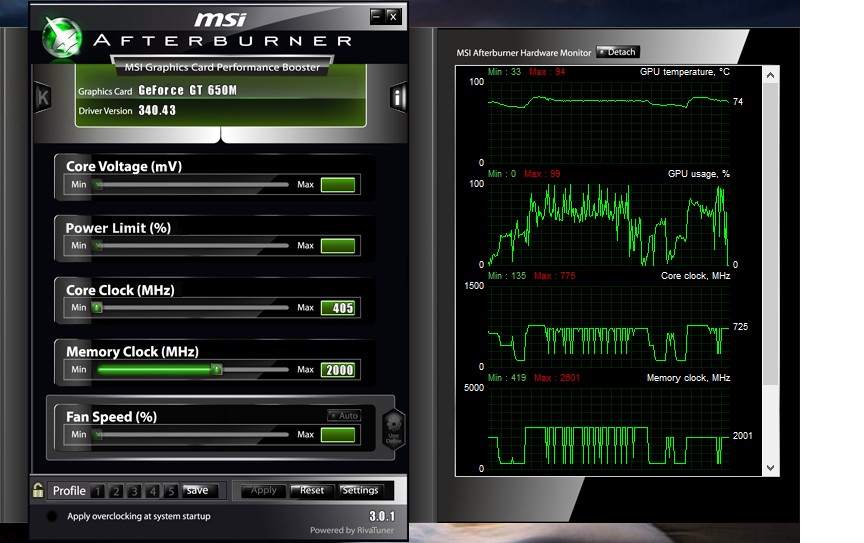Click the Core Voltage slider track
The image size is (864, 543).
[x=192, y=185]
